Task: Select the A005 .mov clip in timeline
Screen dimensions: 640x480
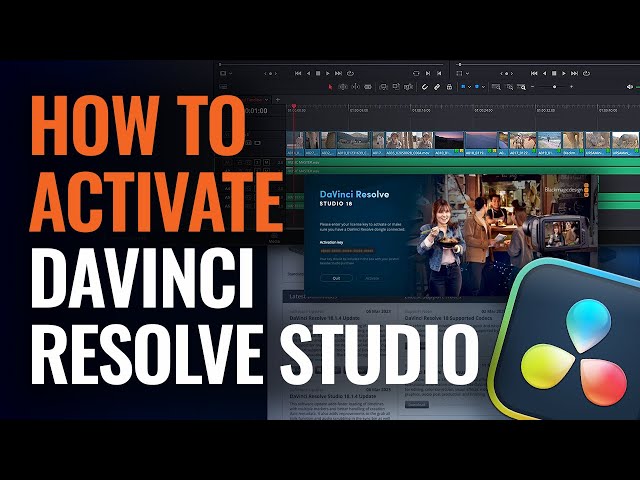Action: [x=409, y=143]
